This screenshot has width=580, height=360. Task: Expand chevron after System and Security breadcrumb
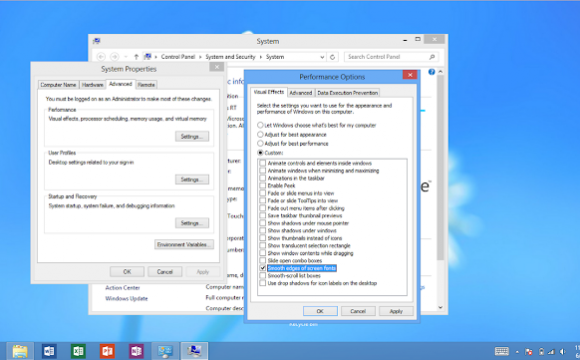(260, 57)
